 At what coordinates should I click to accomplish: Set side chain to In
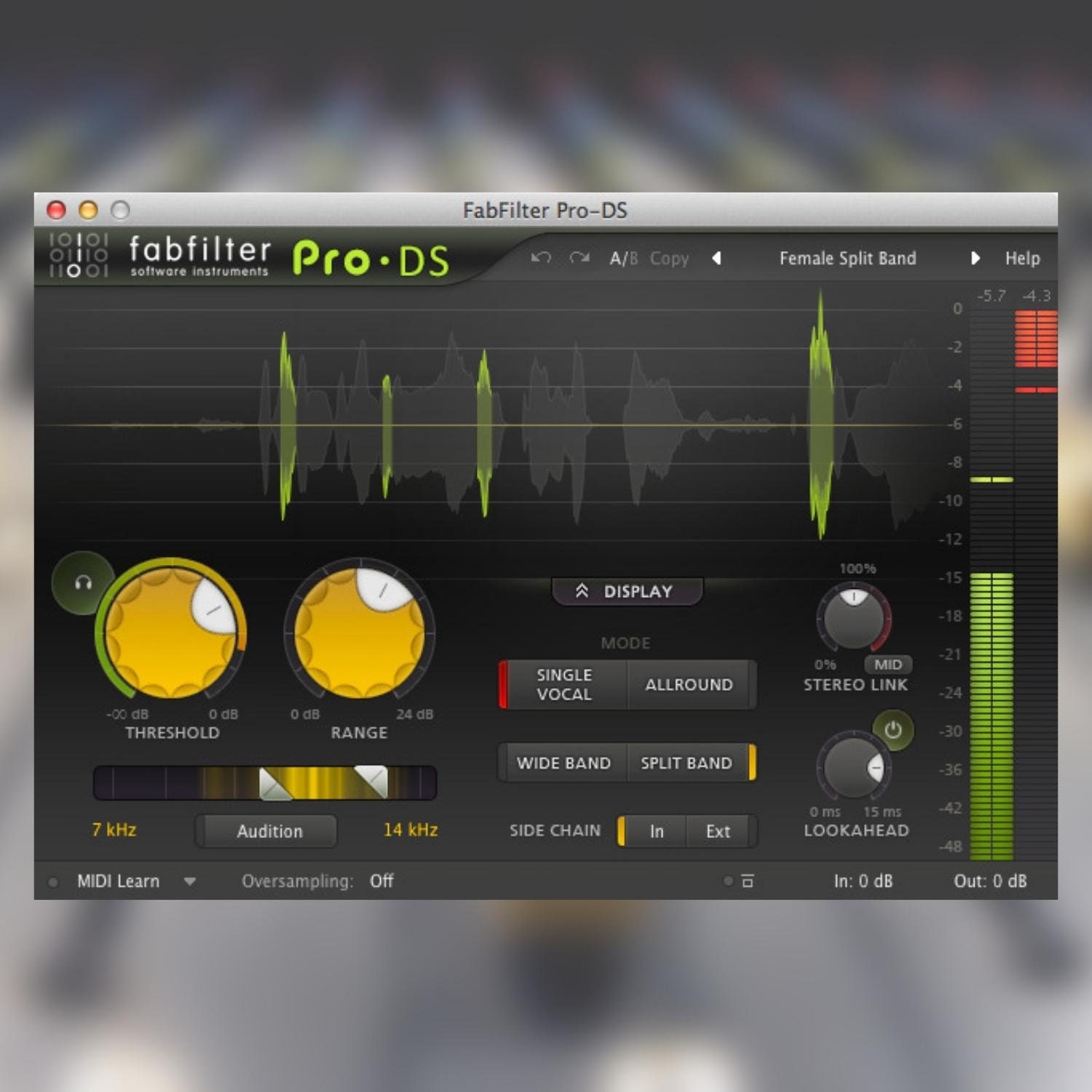coord(656,831)
